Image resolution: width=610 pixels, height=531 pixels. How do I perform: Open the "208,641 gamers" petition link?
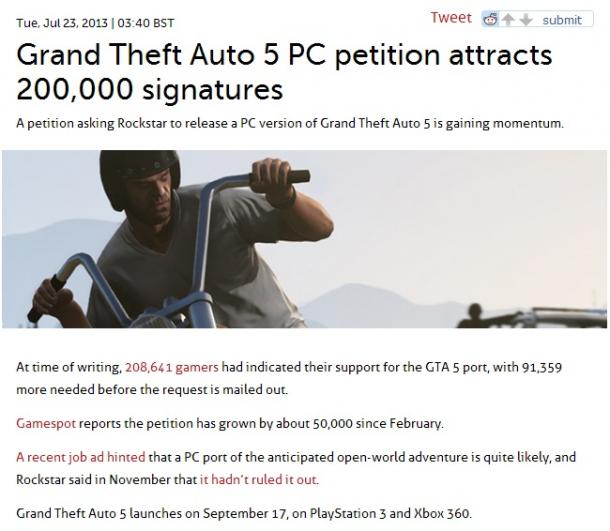(172, 367)
